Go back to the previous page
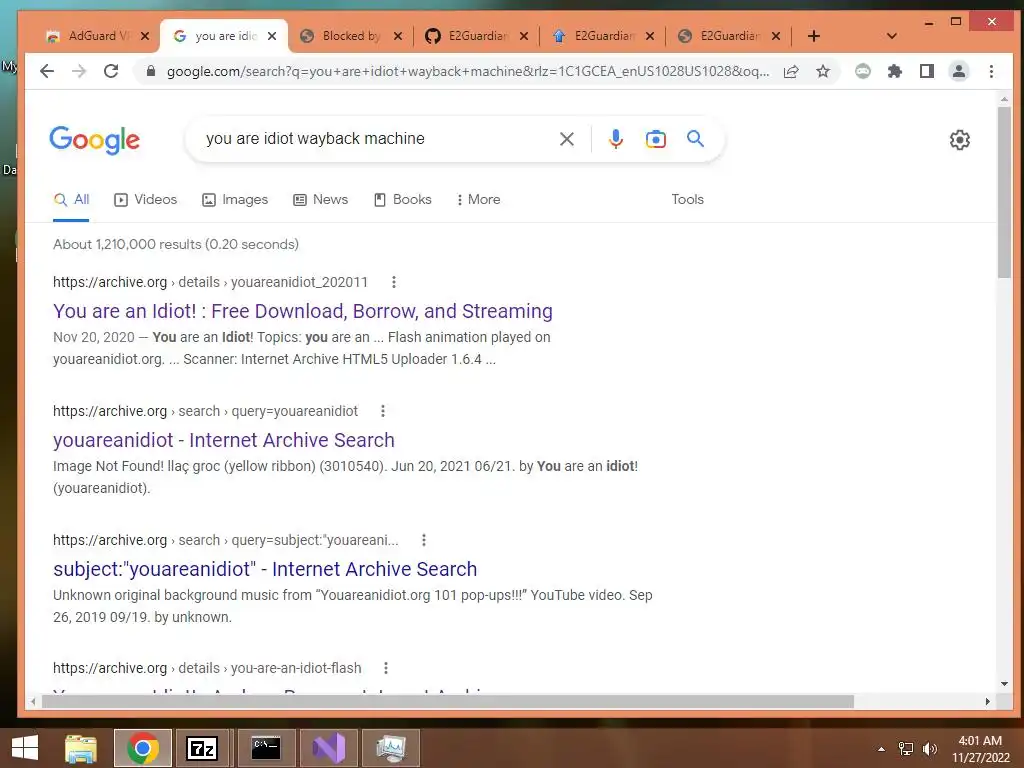1024x768 pixels. click(46, 71)
